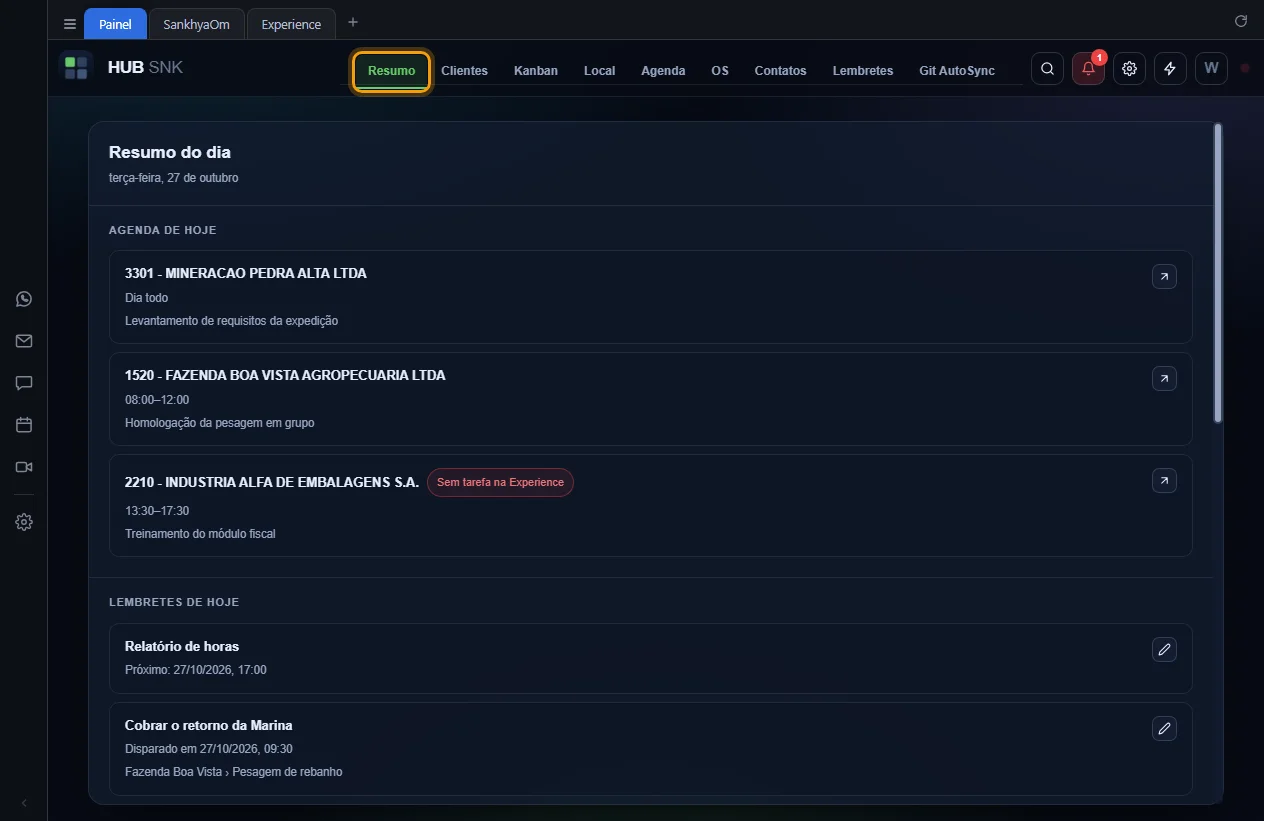The image size is (1264, 821).
Task: Go to the Local navigation tab
Action: 599,71
